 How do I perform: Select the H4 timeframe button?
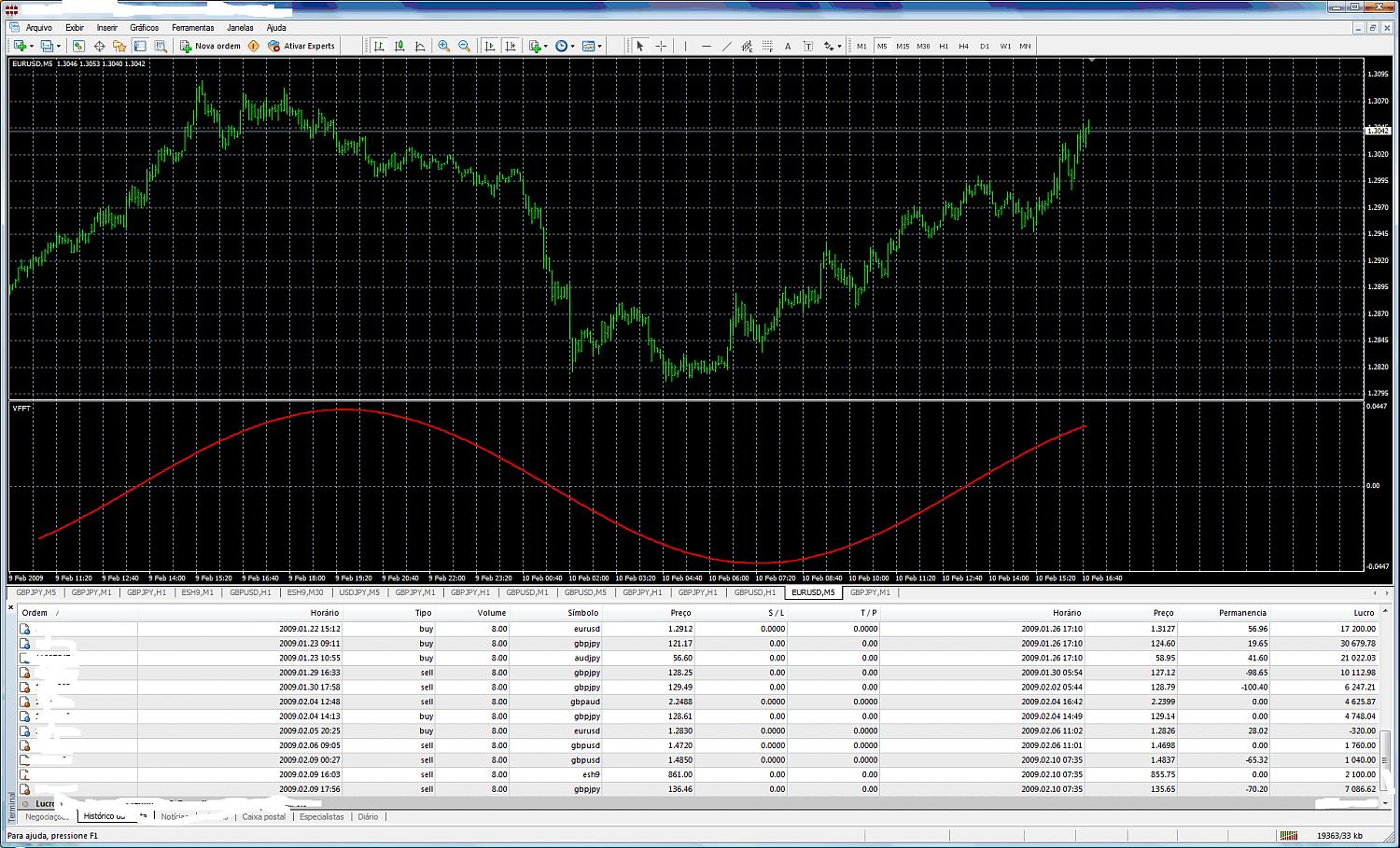point(963,46)
